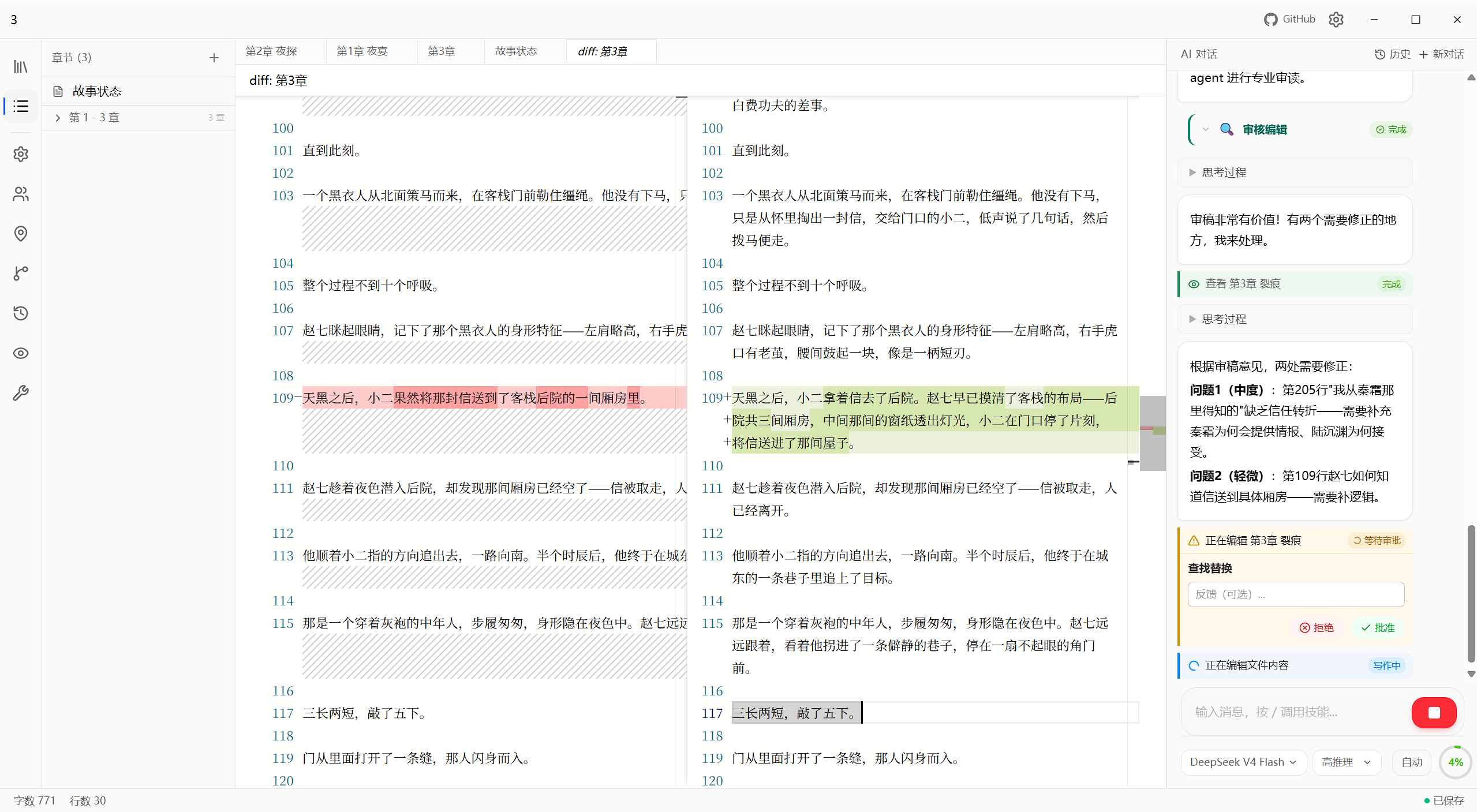Approve the edit with 批准 button
The width and height of the screenshot is (1477, 812).
click(1378, 628)
